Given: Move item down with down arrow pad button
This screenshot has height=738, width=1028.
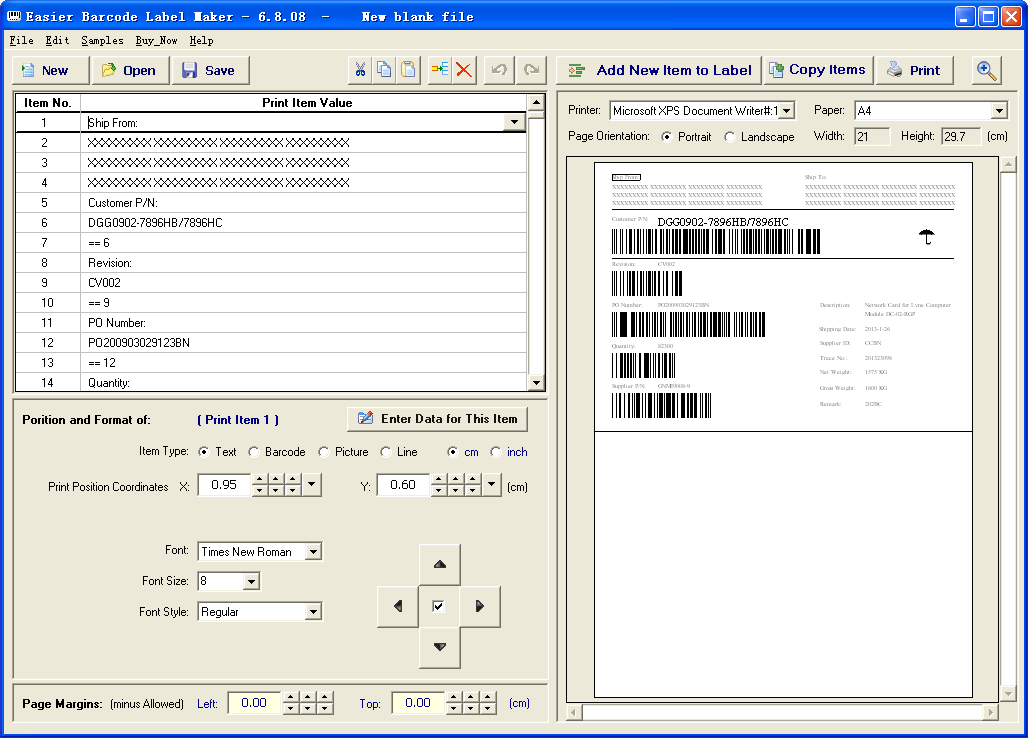Looking at the screenshot, I should click(440, 647).
